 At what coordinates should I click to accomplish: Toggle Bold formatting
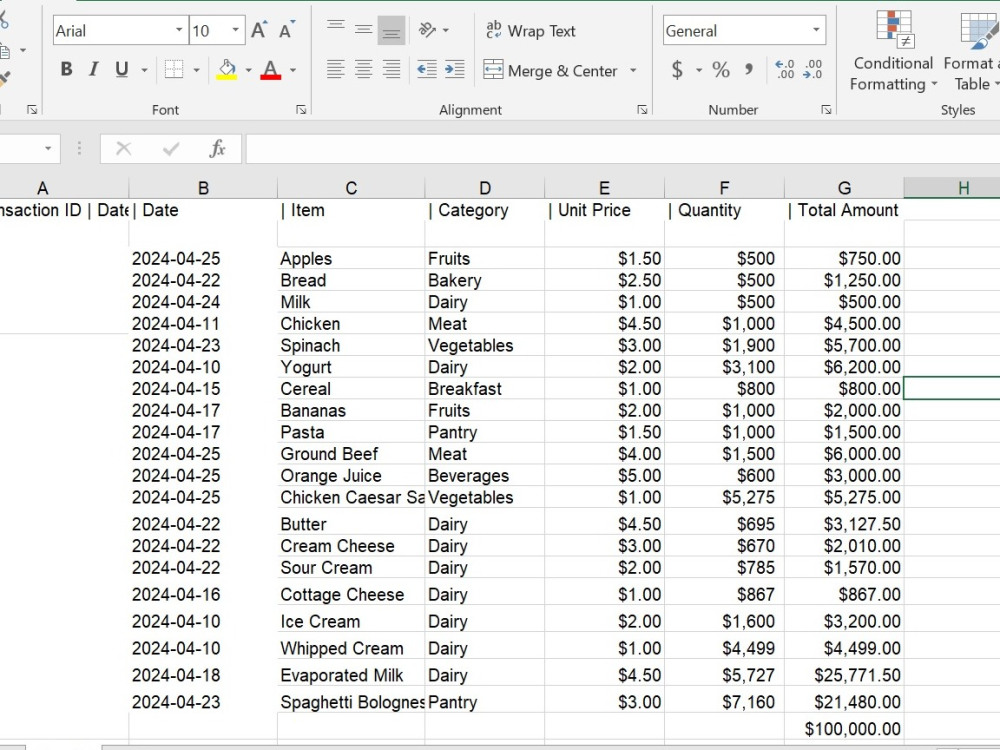click(x=66, y=69)
